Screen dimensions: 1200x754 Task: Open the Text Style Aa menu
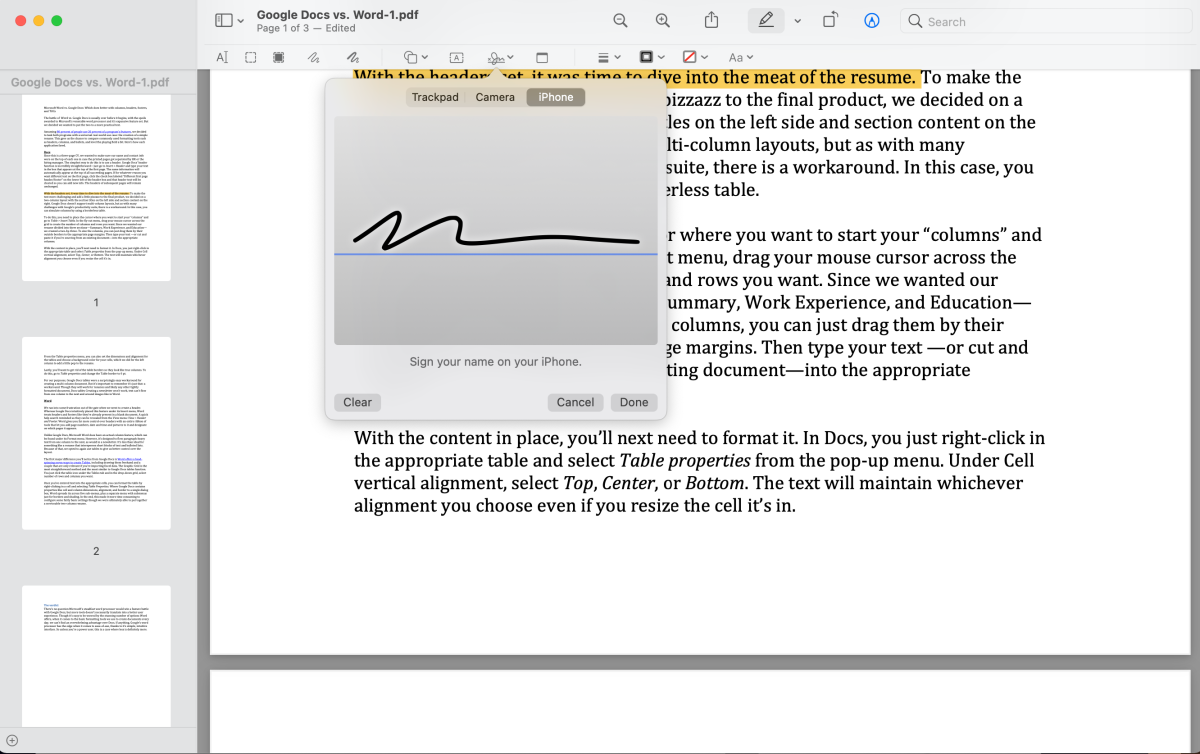click(741, 57)
